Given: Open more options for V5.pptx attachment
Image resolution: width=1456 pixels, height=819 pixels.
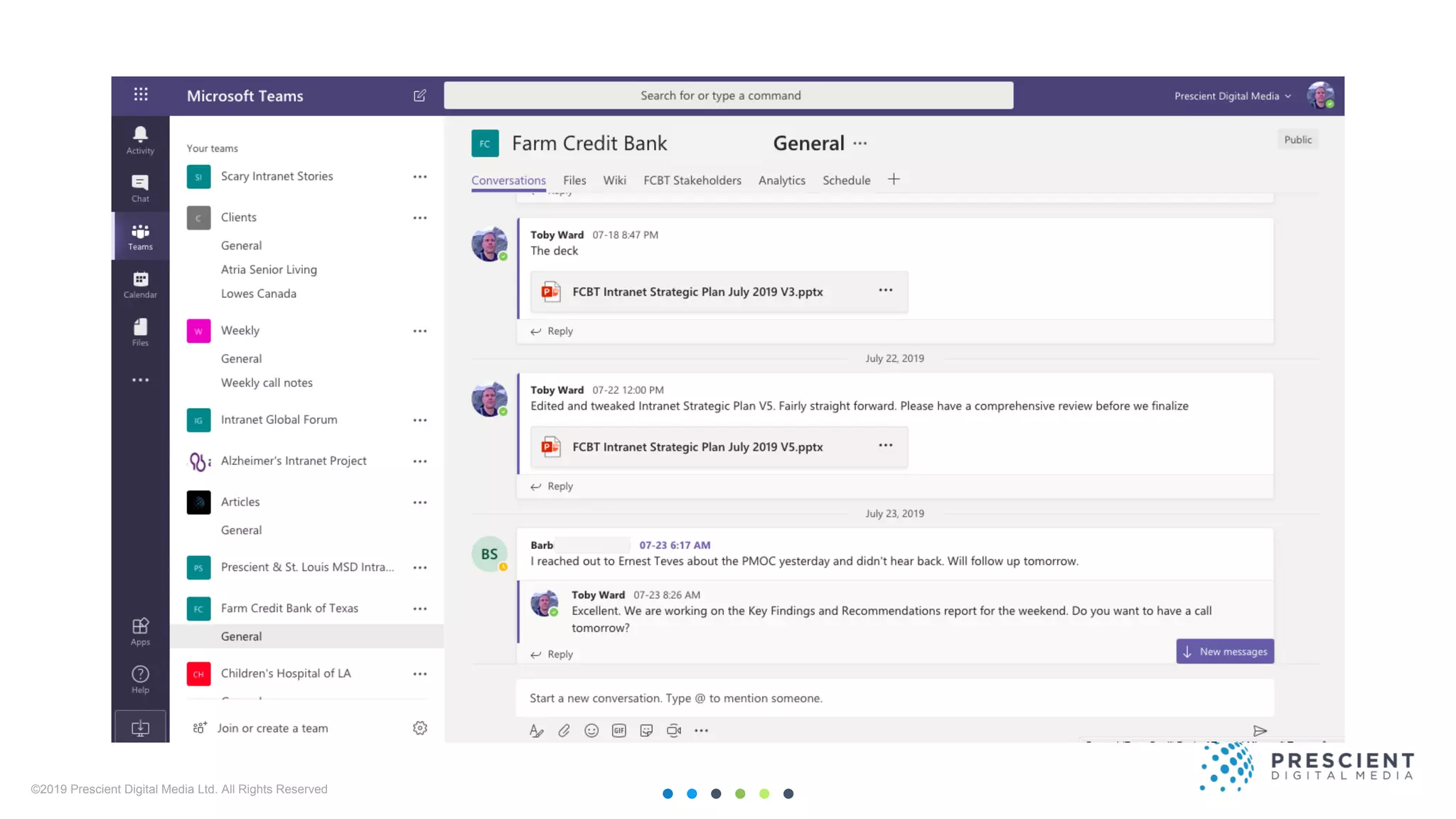Looking at the screenshot, I should pos(885,446).
